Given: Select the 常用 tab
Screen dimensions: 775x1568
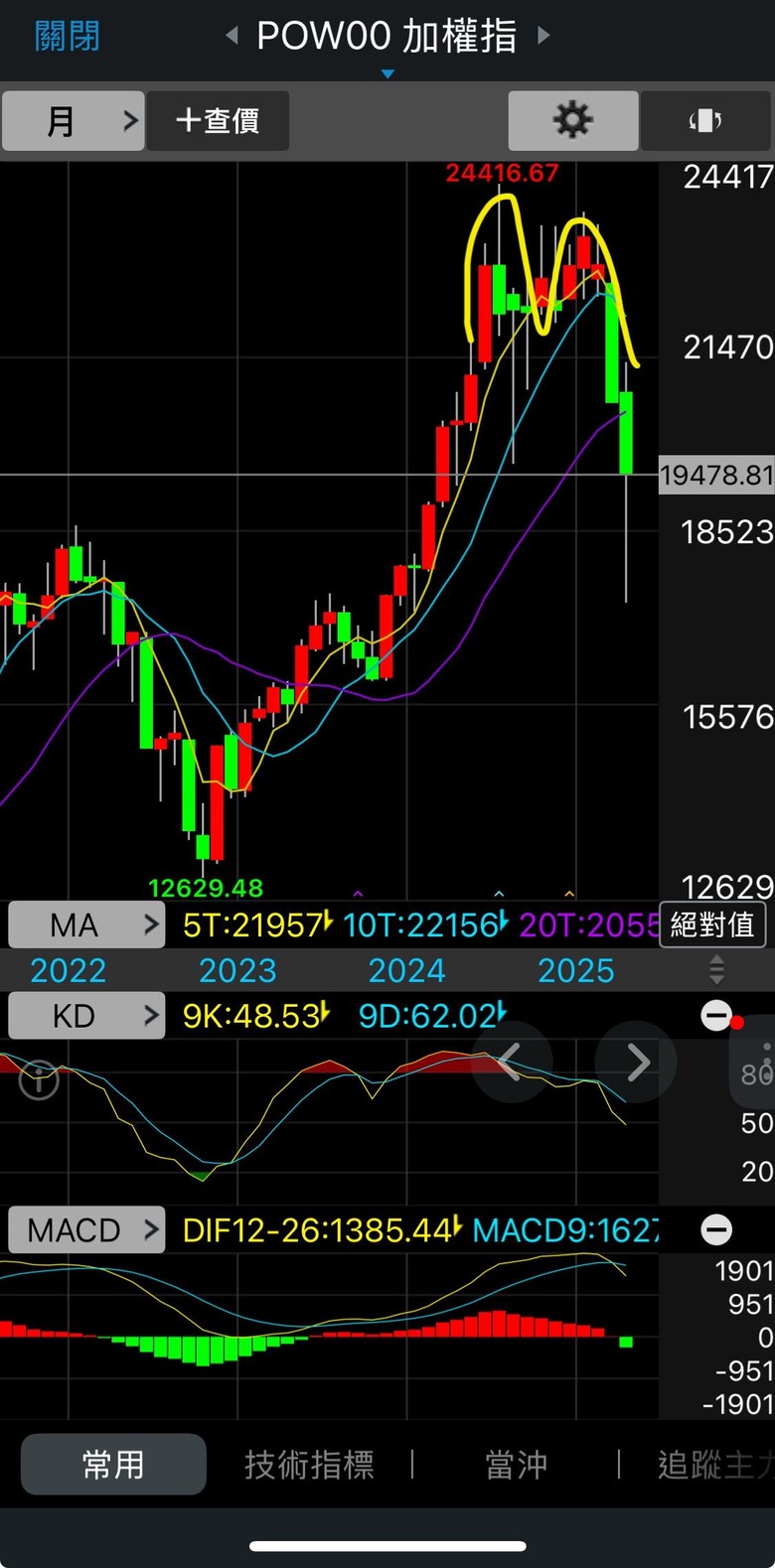Looking at the screenshot, I should [113, 1465].
